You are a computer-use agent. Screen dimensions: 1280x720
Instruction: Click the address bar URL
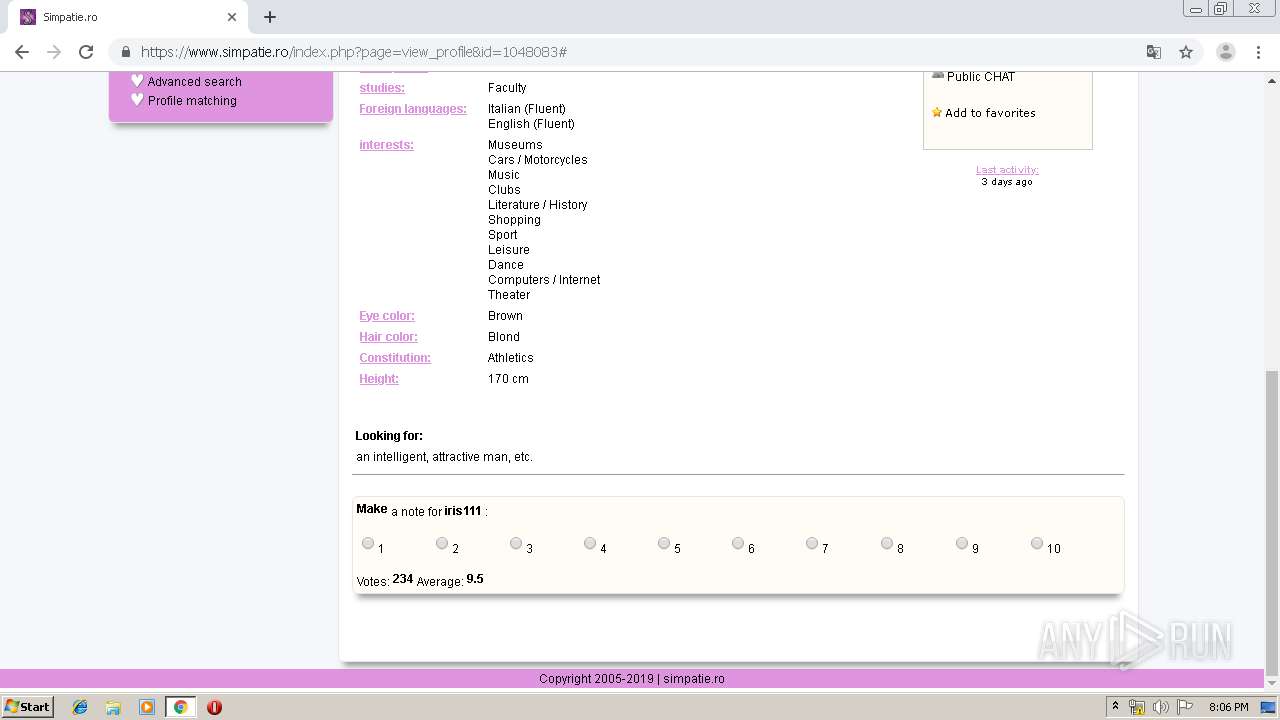(x=354, y=52)
